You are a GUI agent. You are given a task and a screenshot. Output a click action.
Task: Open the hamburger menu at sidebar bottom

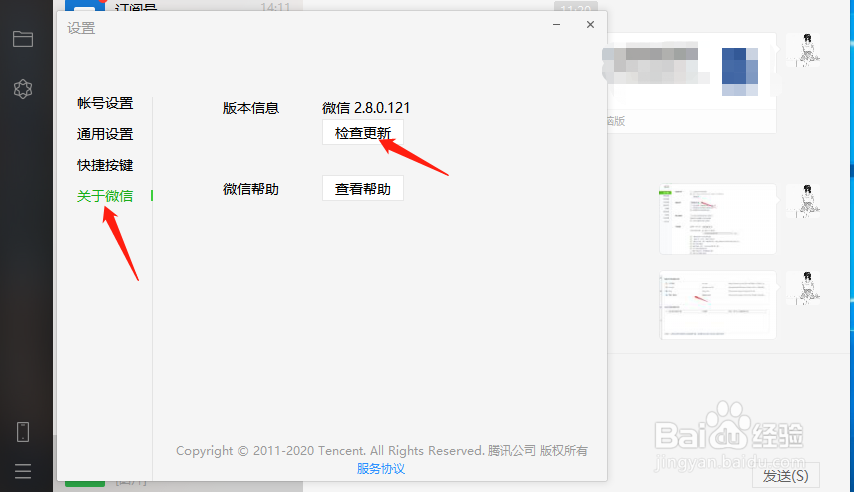[x=23, y=471]
